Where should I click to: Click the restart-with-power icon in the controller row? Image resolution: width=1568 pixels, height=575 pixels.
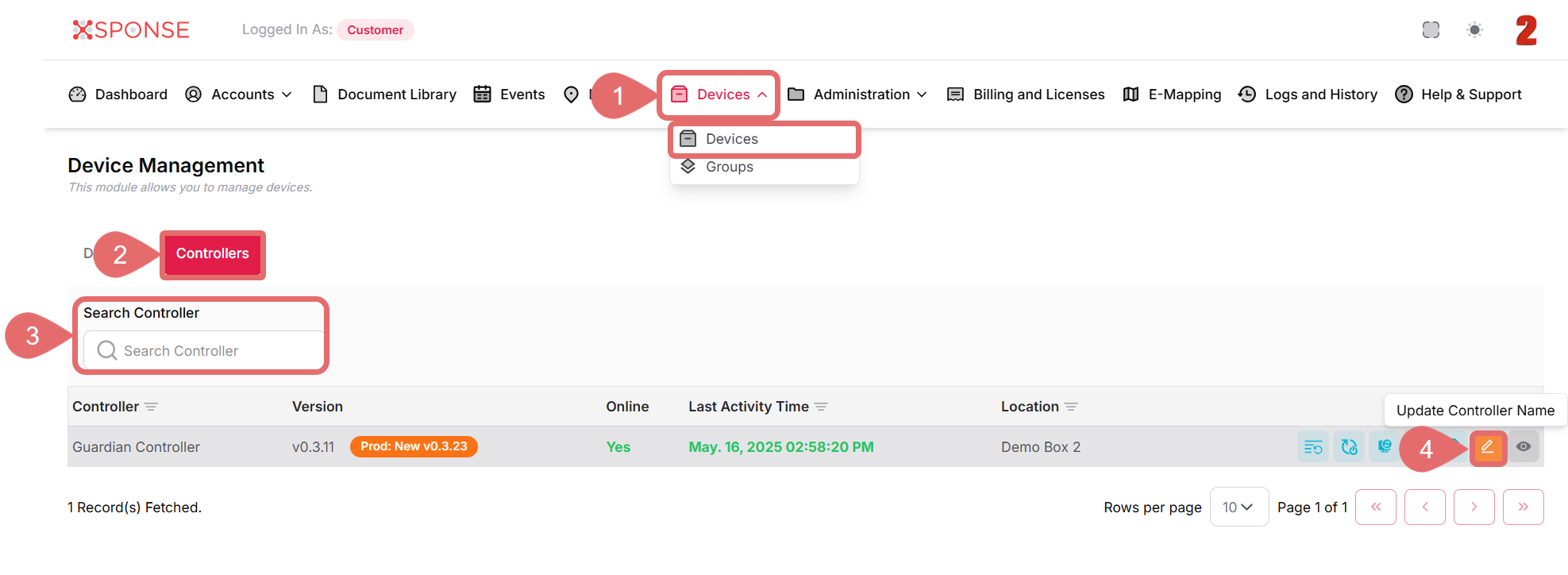pos(1349,447)
